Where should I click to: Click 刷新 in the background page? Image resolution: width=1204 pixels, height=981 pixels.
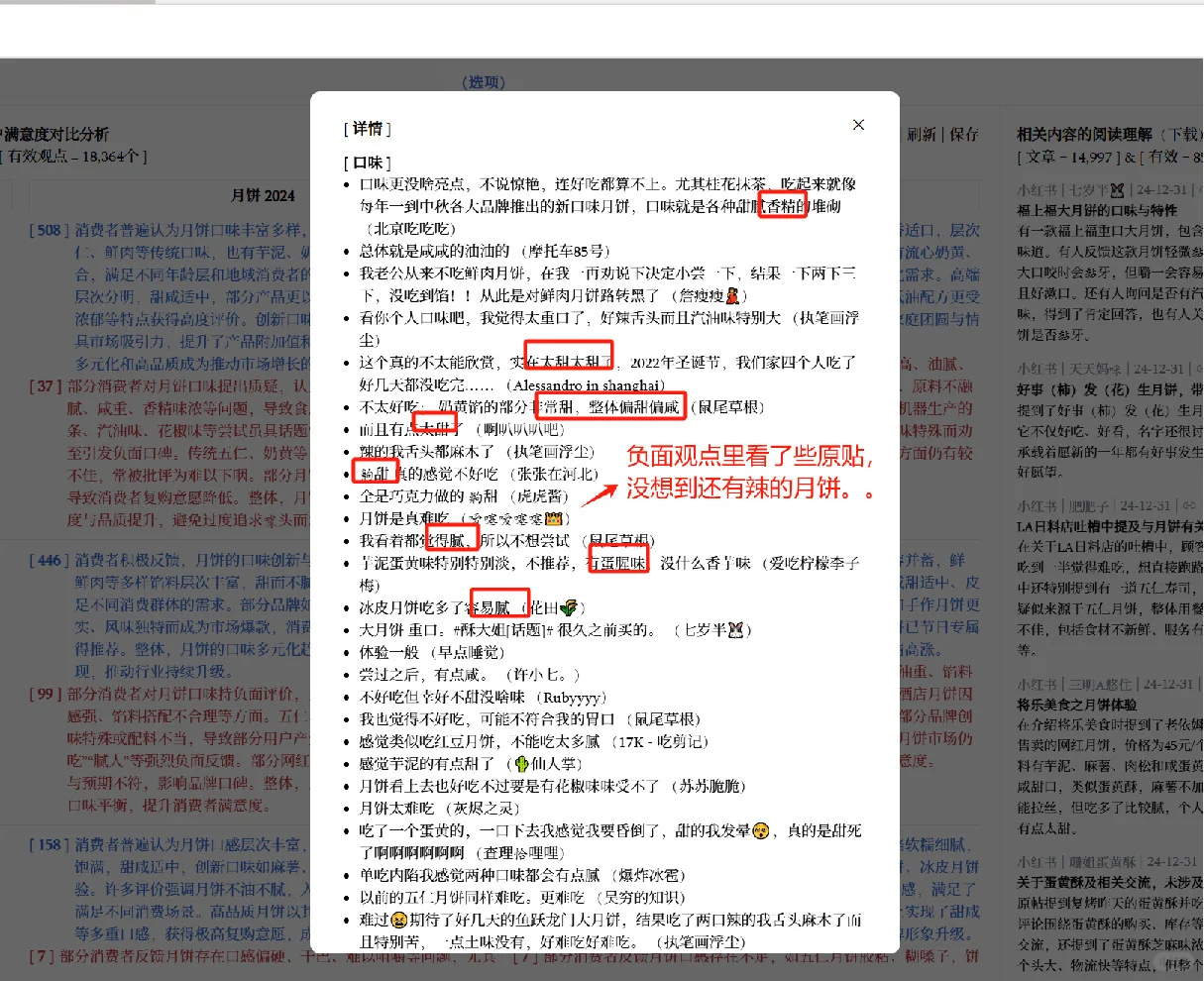pos(922,134)
